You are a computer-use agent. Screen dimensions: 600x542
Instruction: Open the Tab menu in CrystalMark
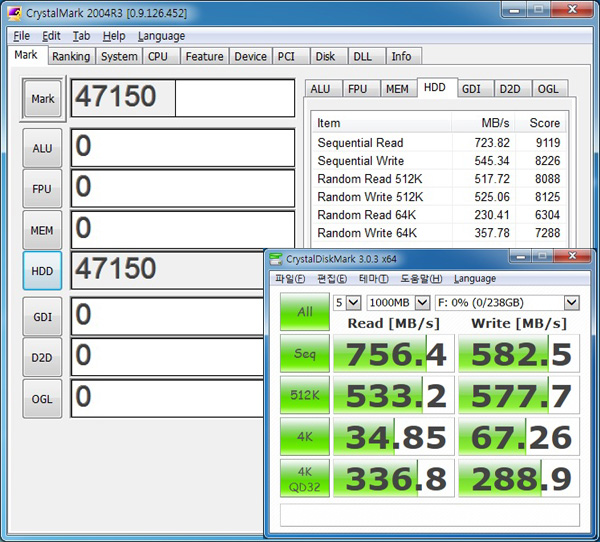click(x=82, y=36)
